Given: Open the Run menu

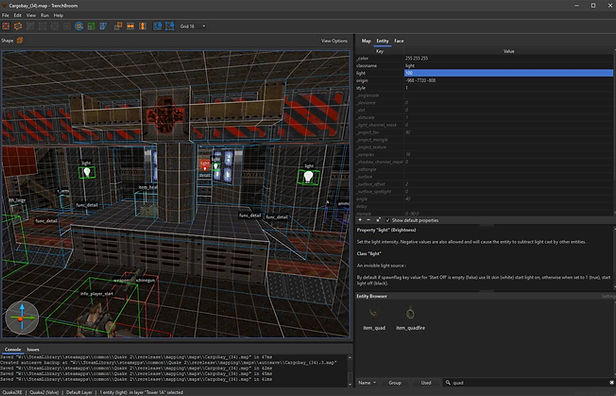Looking at the screenshot, I should 45,15.
